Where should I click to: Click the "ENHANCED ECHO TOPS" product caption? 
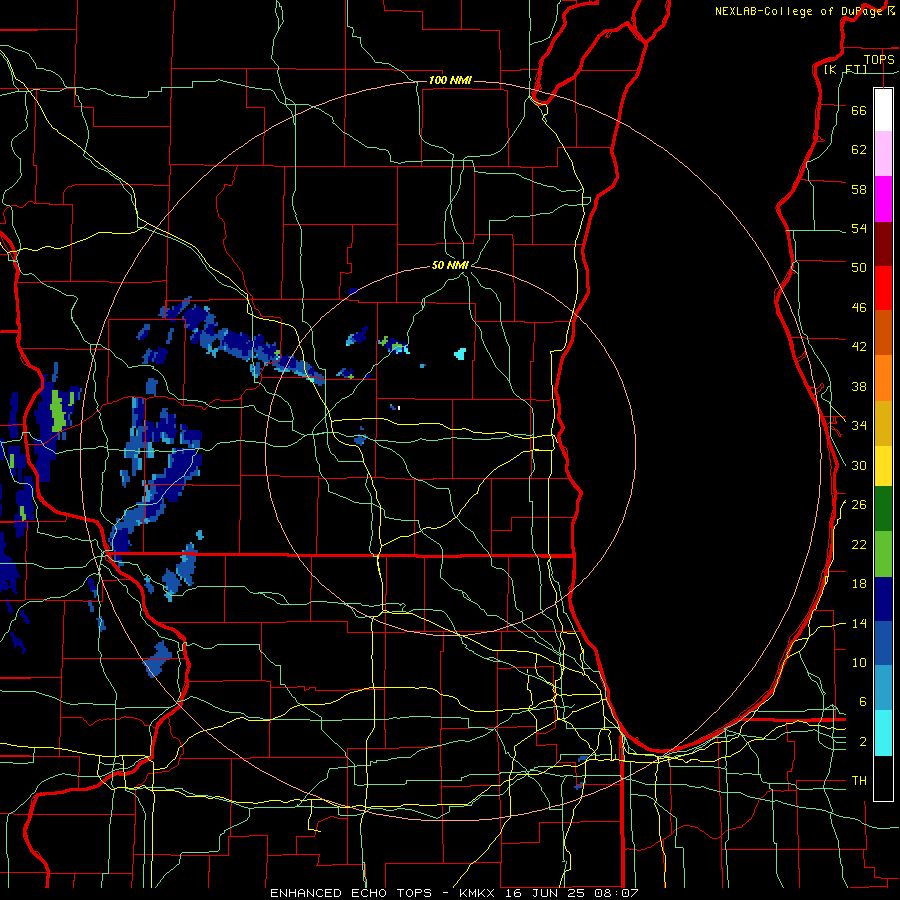[350, 893]
